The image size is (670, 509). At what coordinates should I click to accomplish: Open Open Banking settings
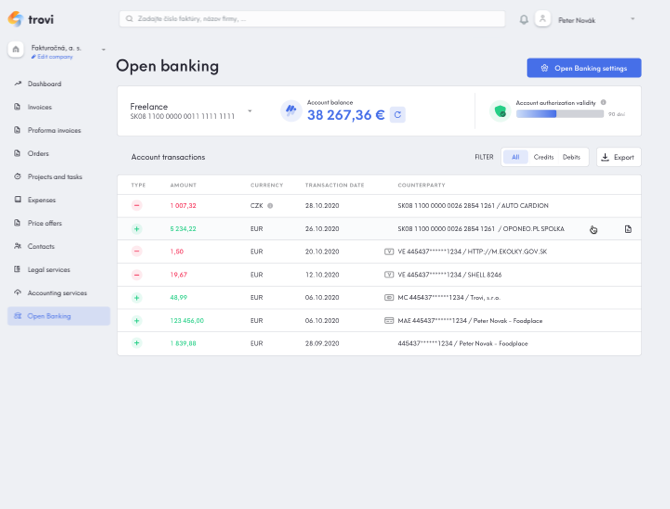point(584,68)
